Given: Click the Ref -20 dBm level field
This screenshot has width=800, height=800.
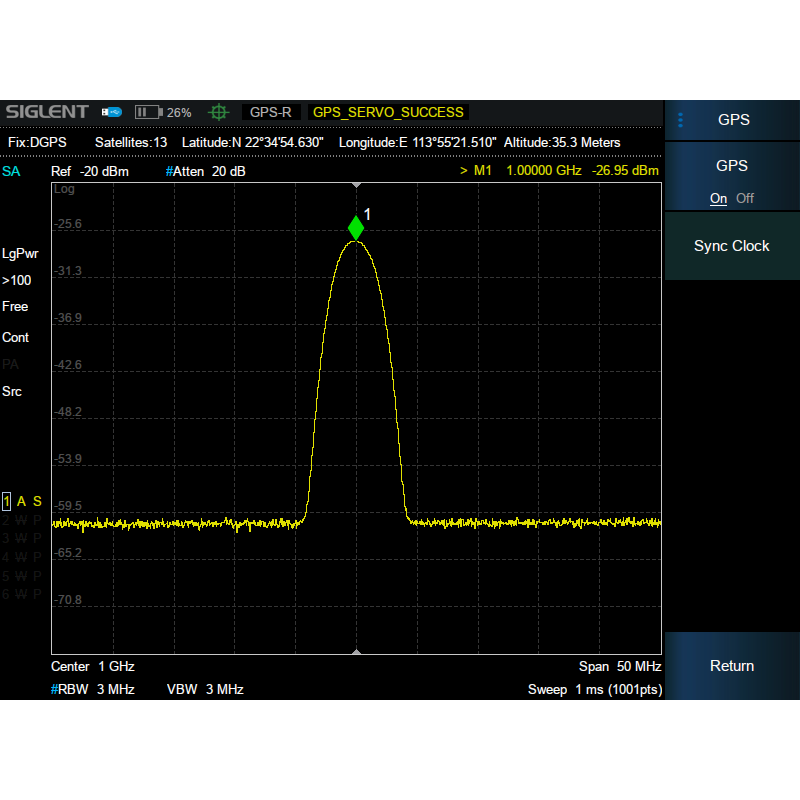Looking at the screenshot, I should pos(90,171).
